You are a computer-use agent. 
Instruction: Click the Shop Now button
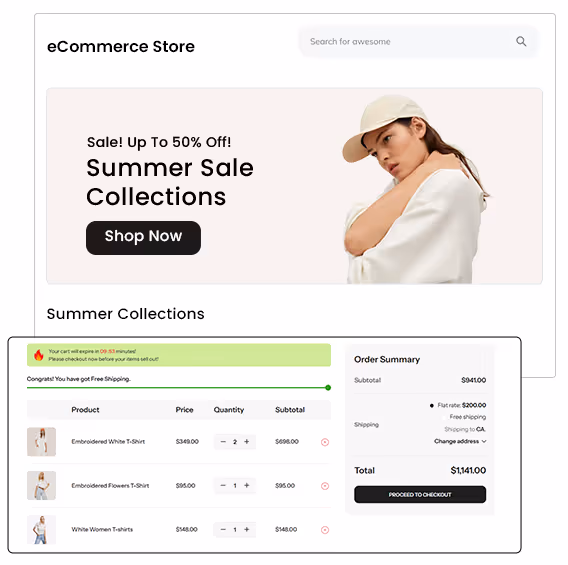pyautogui.click(x=143, y=238)
